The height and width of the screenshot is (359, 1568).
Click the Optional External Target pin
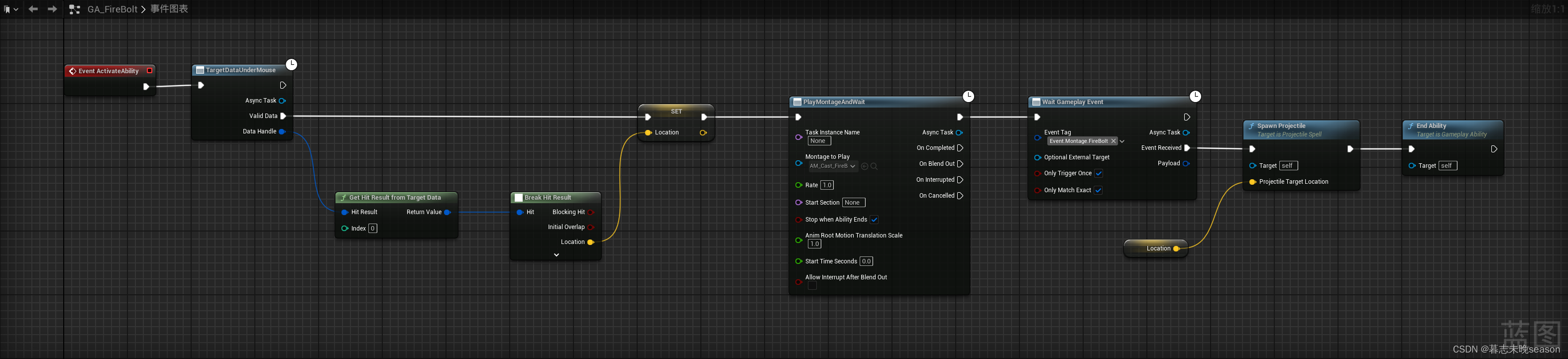coord(1038,158)
